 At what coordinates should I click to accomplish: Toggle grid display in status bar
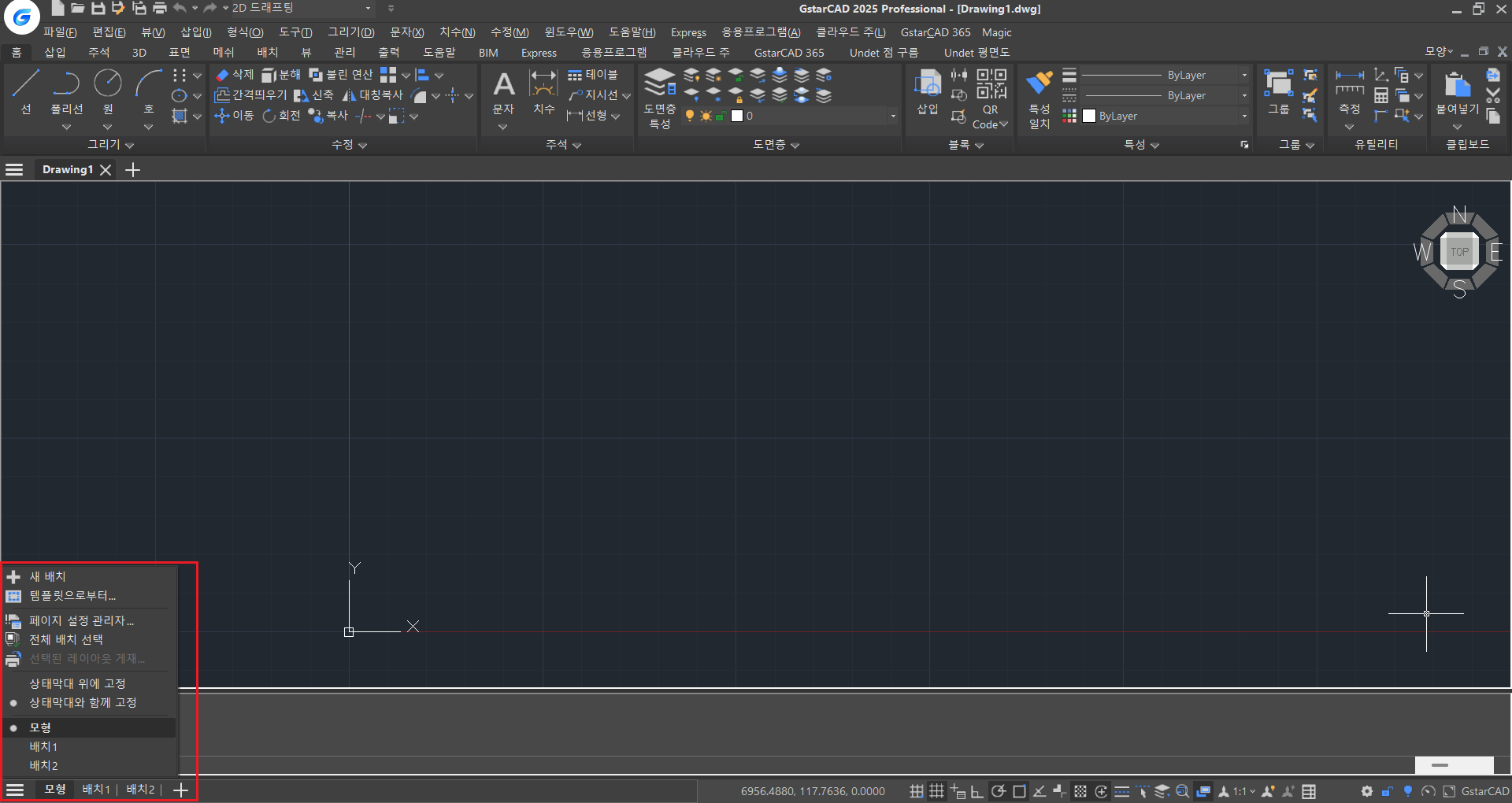(x=936, y=791)
